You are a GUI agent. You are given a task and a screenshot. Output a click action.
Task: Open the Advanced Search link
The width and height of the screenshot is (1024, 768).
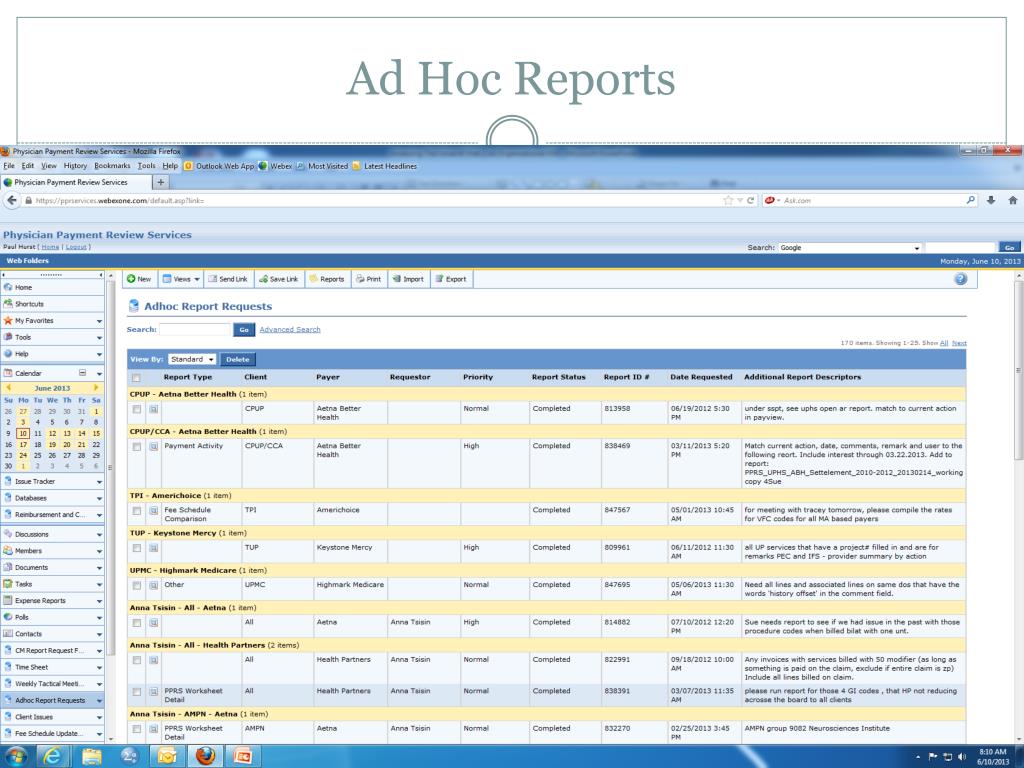290,330
